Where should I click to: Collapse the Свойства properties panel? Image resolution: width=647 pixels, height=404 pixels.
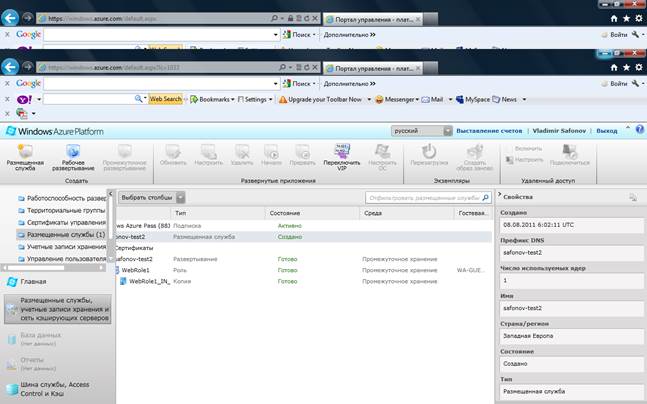click(x=499, y=194)
